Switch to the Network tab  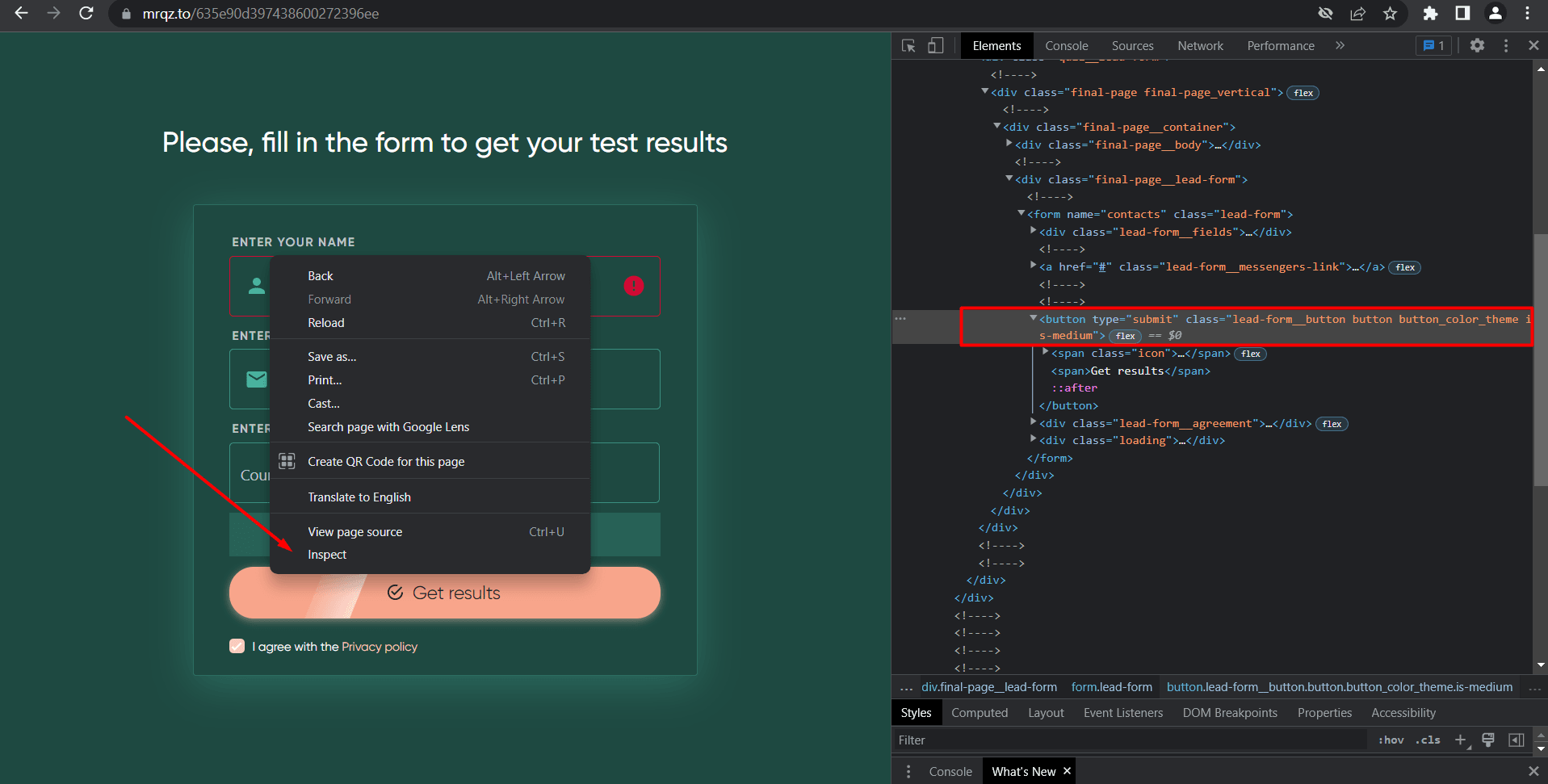[1200, 46]
